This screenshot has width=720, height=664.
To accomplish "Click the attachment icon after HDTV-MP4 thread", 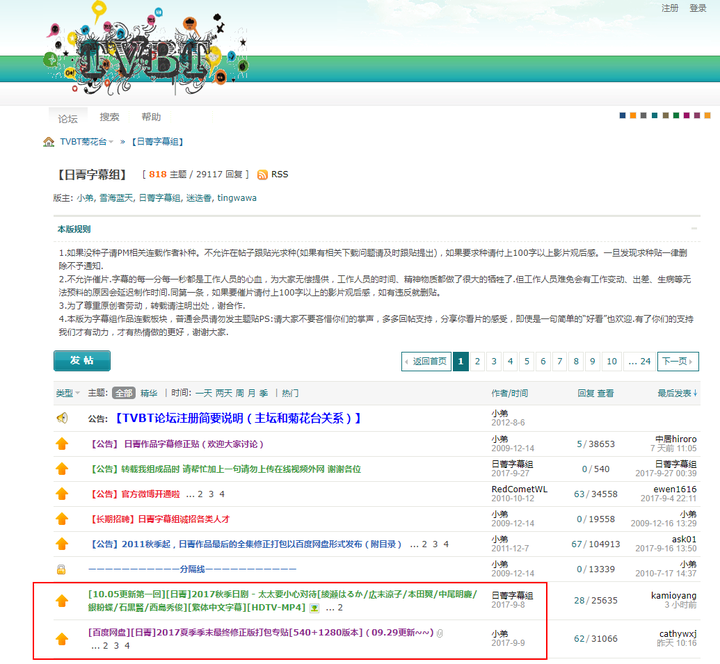I will (x=314, y=608).
